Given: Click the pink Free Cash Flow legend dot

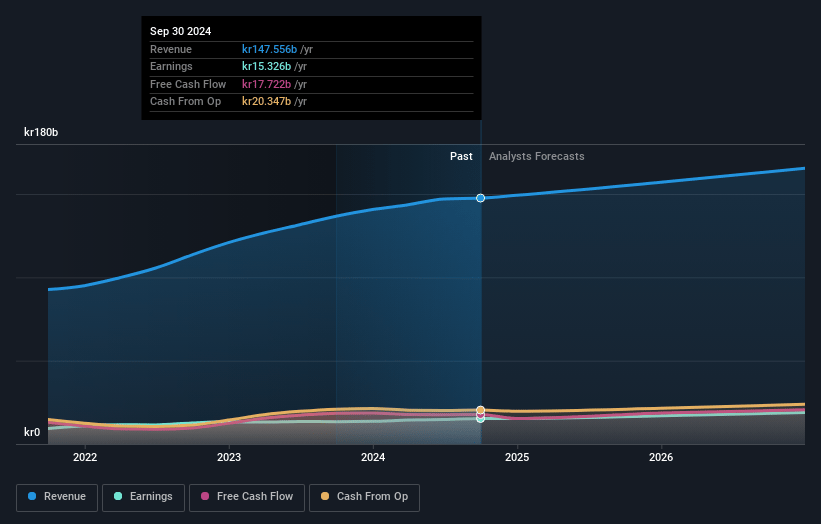Looking at the screenshot, I should coord(205,496).
